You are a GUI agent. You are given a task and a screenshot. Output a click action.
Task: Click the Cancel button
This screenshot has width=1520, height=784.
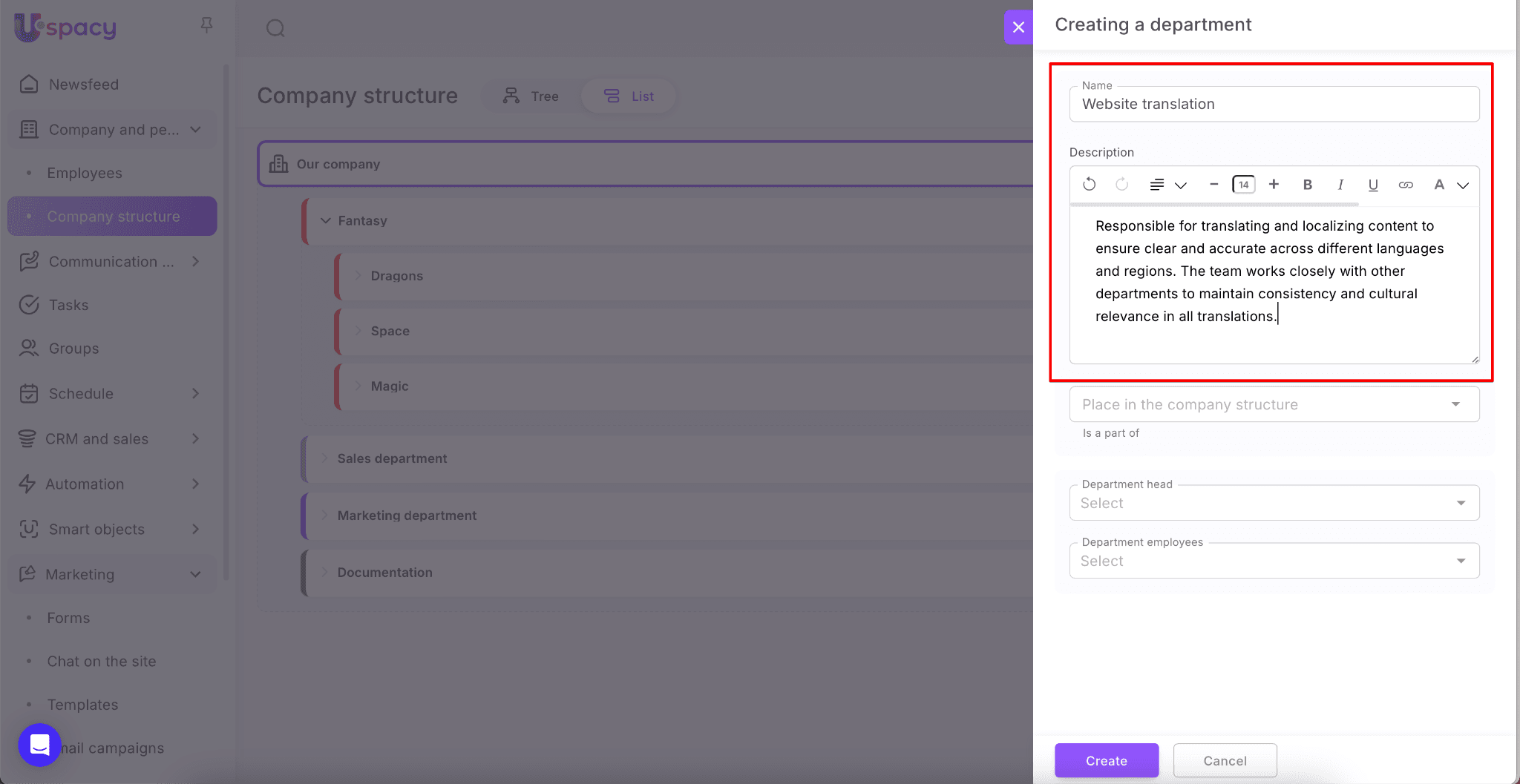1225,760
